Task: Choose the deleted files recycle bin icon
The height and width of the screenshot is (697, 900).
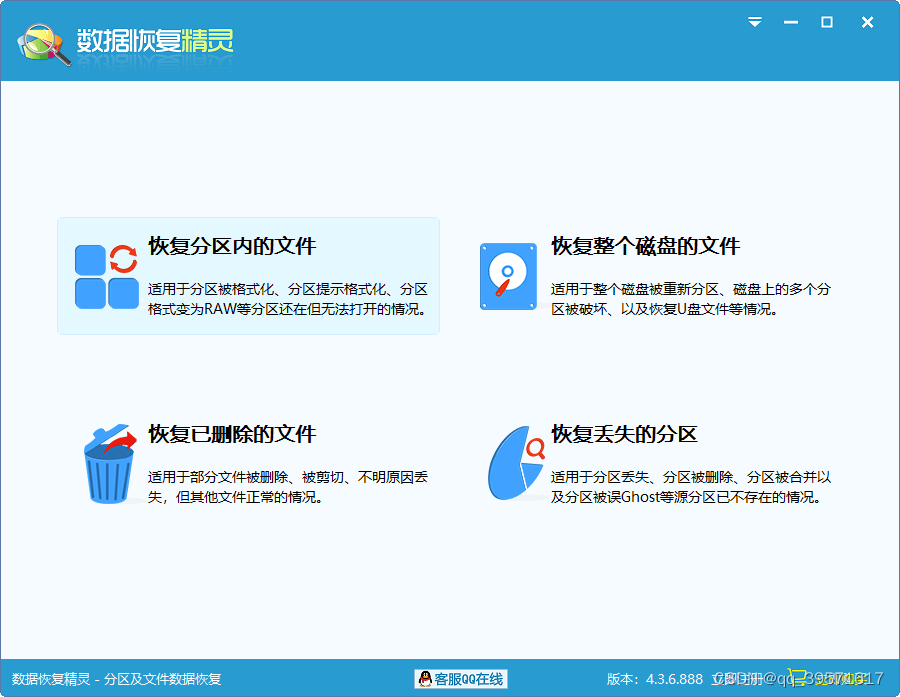Action: coord(110,464)
